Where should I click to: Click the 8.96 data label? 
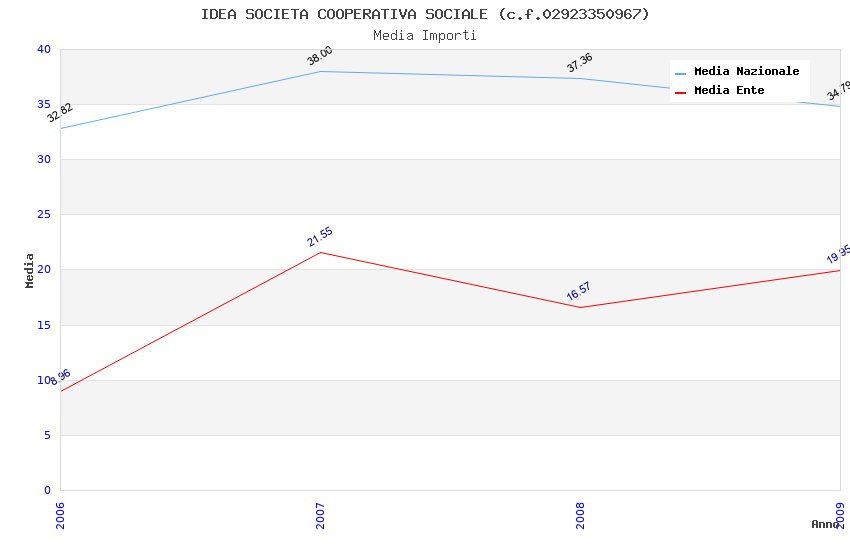pos(60,377)
